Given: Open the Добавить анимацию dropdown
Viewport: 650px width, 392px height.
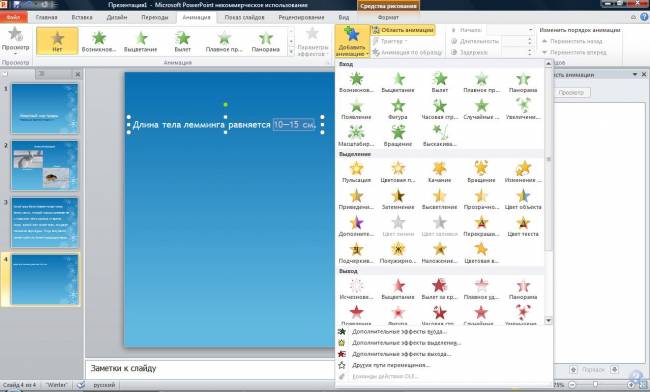Looking at the screenshot, I should 352,41.
